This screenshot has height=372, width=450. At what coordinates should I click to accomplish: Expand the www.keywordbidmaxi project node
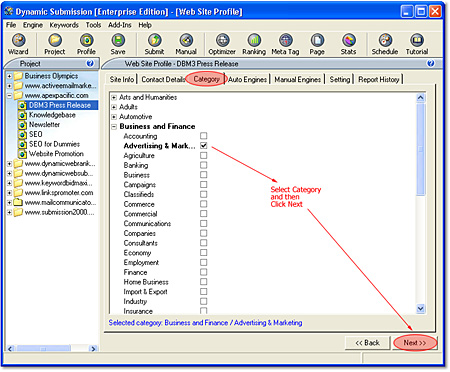pos(9,183)
